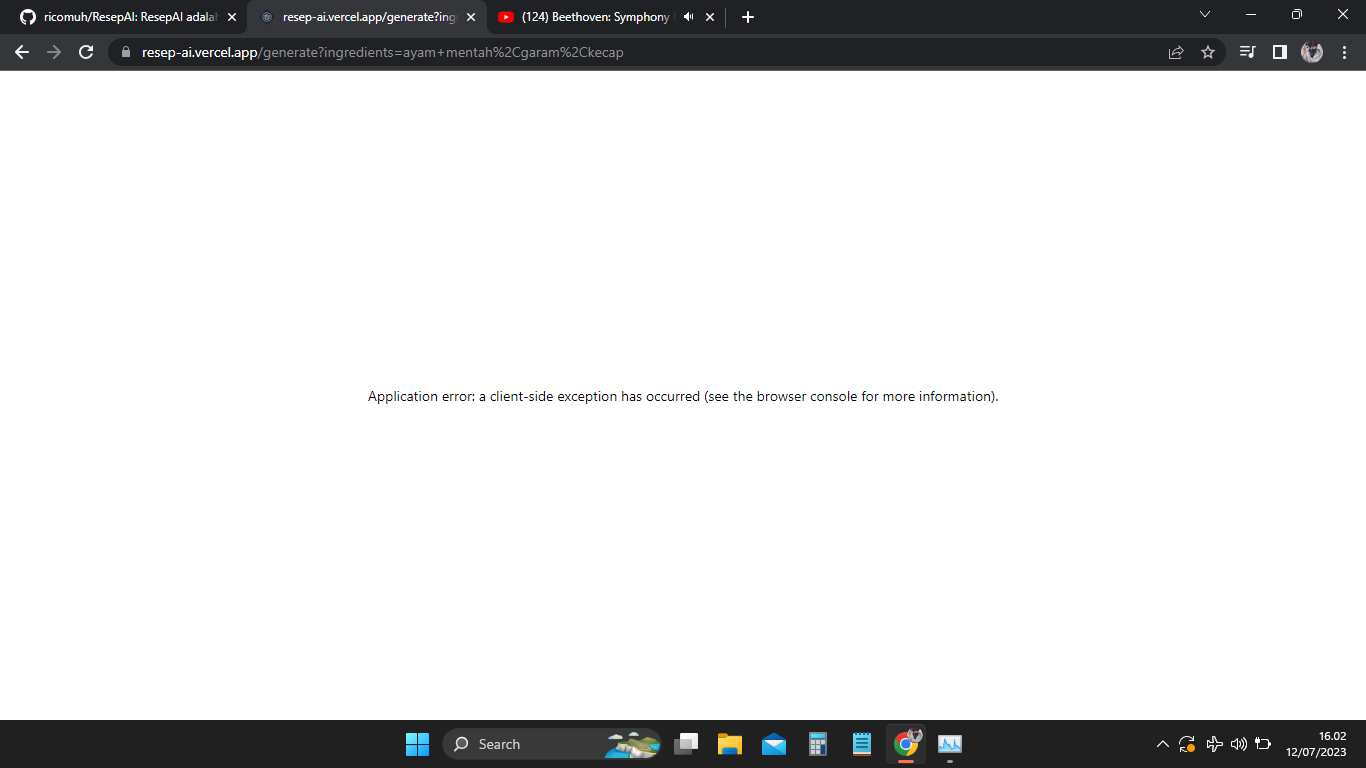Viewport: 1366px width, 768px height.
Task: Open the Chrome profile avatar
Action: click(1312, 51)
